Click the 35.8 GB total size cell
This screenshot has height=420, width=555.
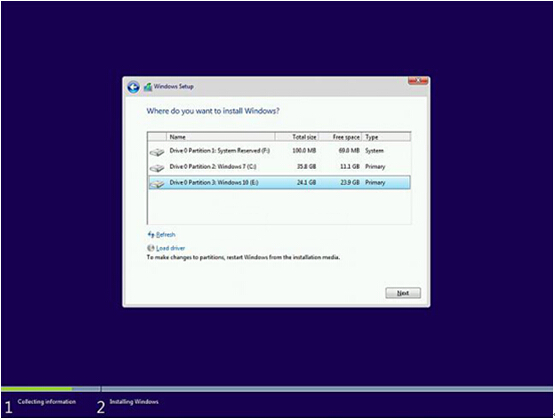pyautogui.click(x=307, y=167)
